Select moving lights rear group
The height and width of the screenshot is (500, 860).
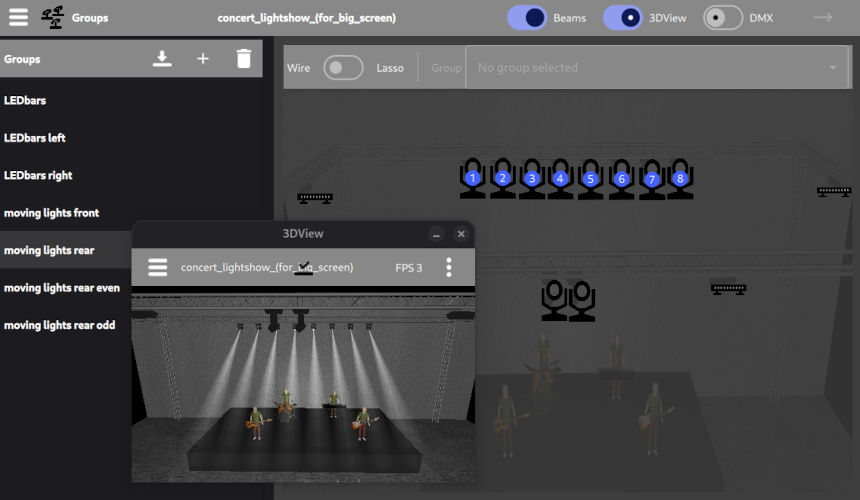point(49,250)
